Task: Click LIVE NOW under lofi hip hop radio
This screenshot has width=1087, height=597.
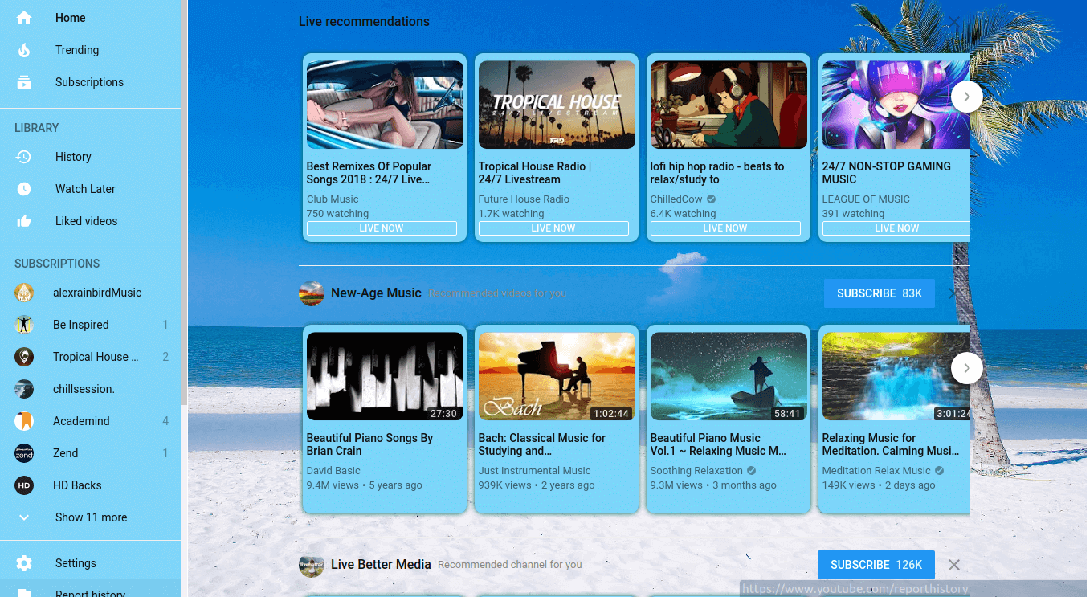Action: [x=725, y=228]
